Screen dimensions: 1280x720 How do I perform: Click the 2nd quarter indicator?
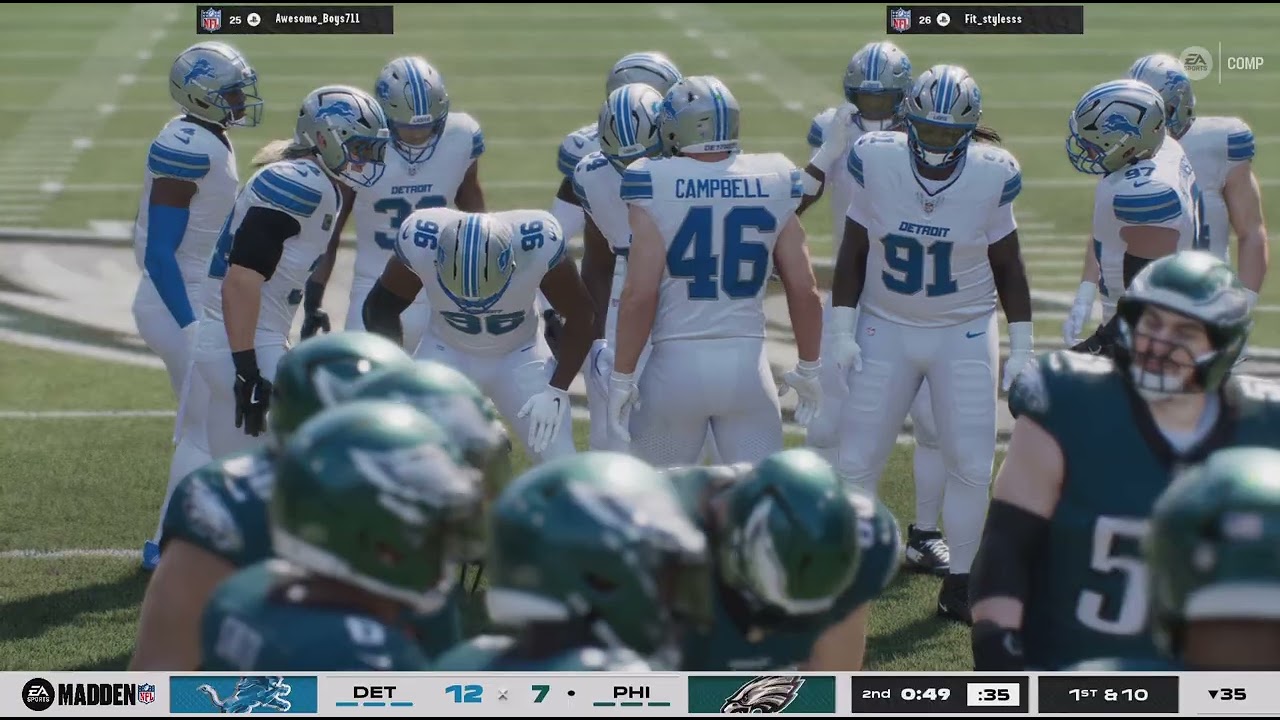876,694
